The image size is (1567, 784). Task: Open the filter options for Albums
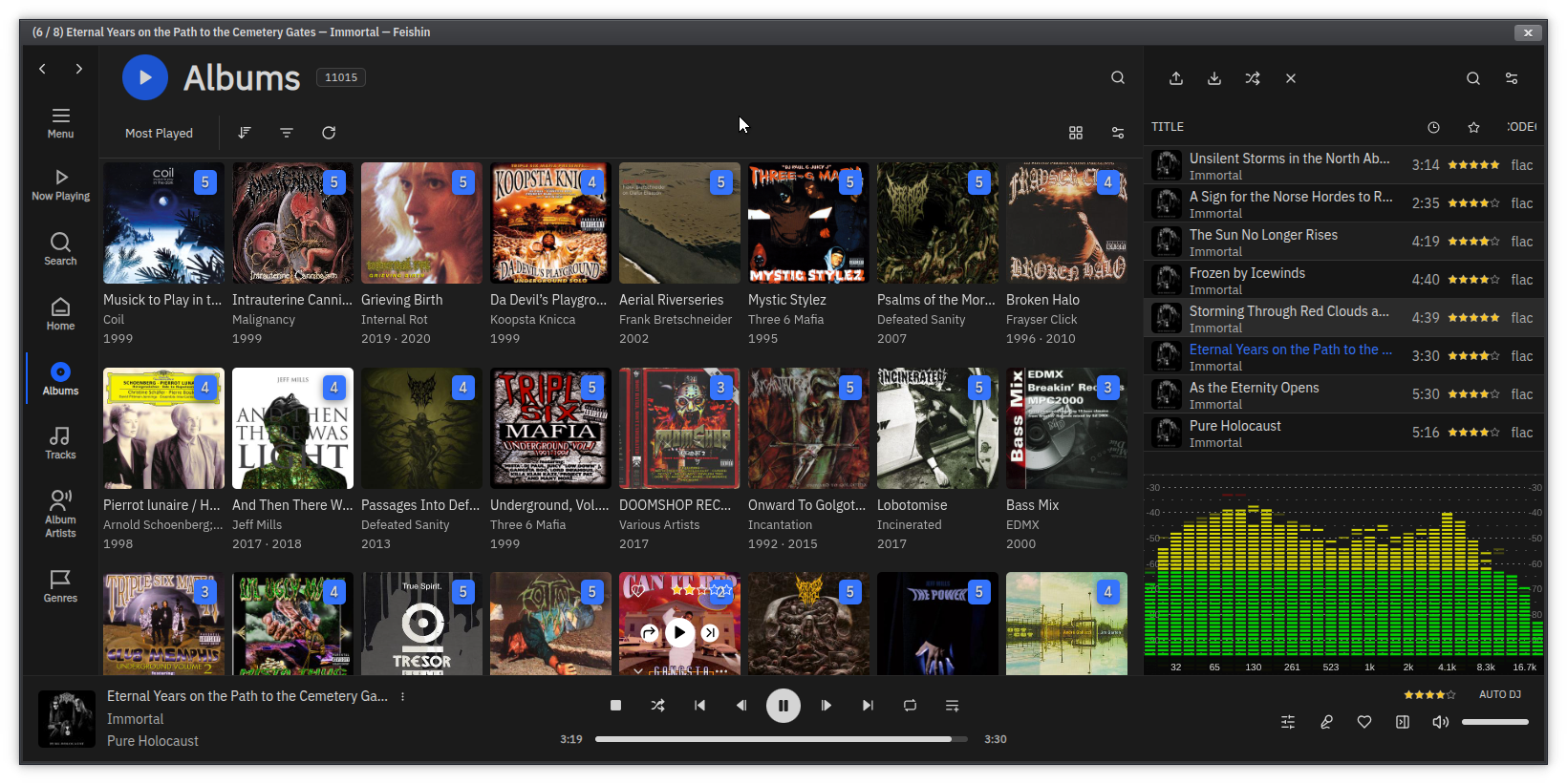287,133
